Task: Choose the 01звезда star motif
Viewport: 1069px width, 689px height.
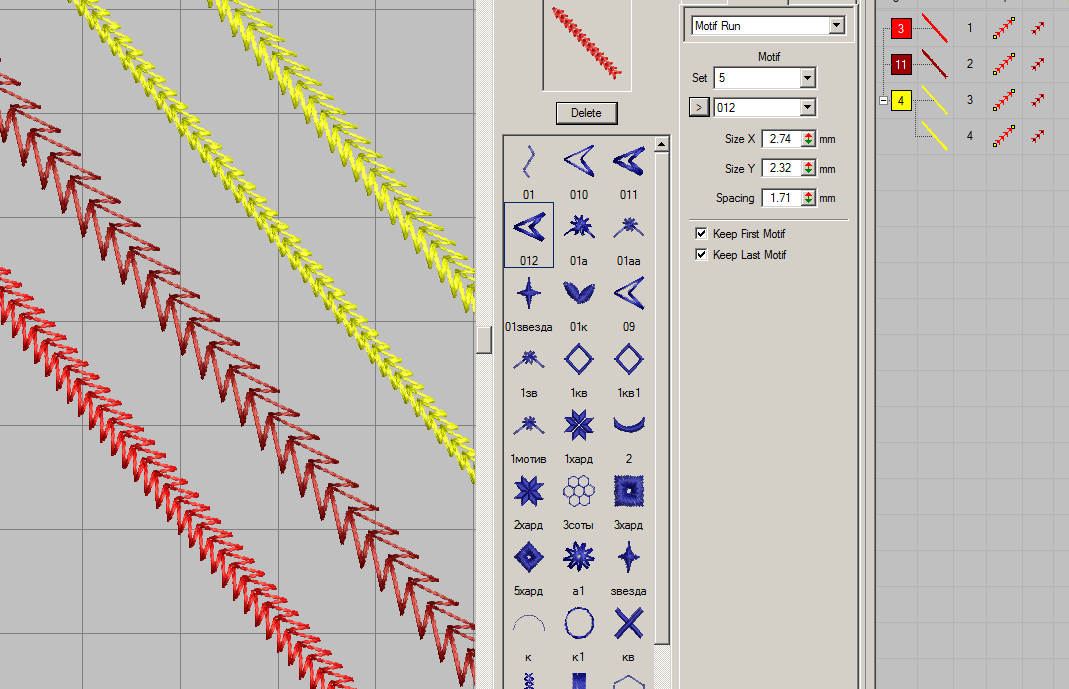Action: (x=528, y=294)
